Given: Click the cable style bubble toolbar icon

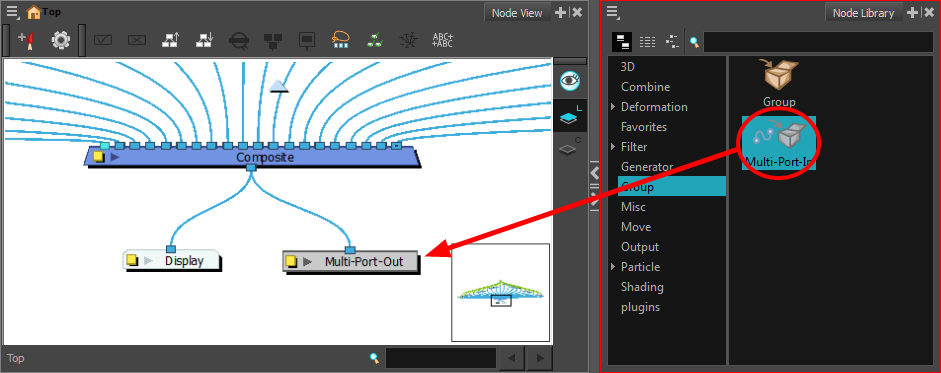Looking at the screenshot, I should pyautogui.click(x=341, y=40).
